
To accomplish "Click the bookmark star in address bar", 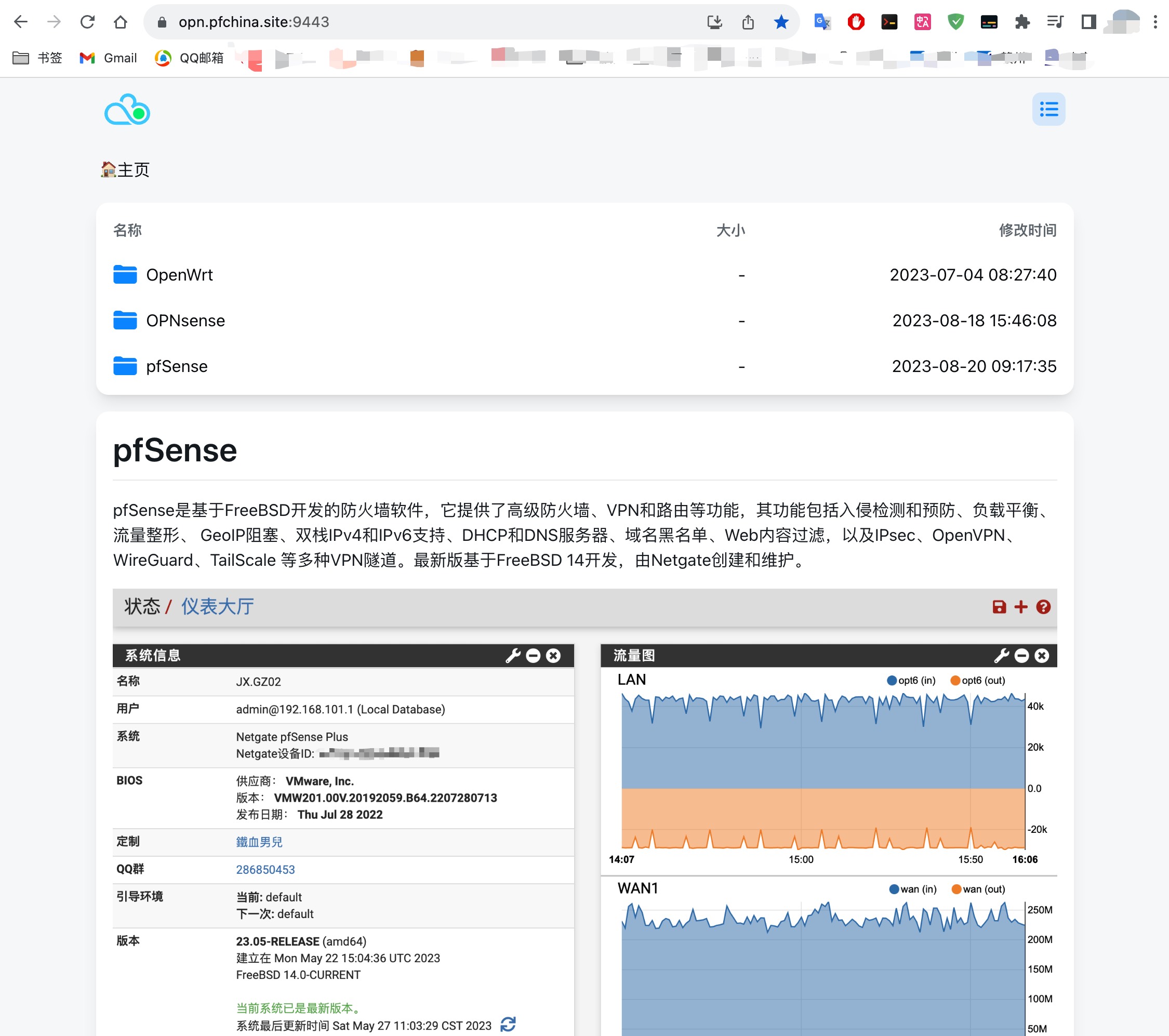I will (x=781, y=22).
